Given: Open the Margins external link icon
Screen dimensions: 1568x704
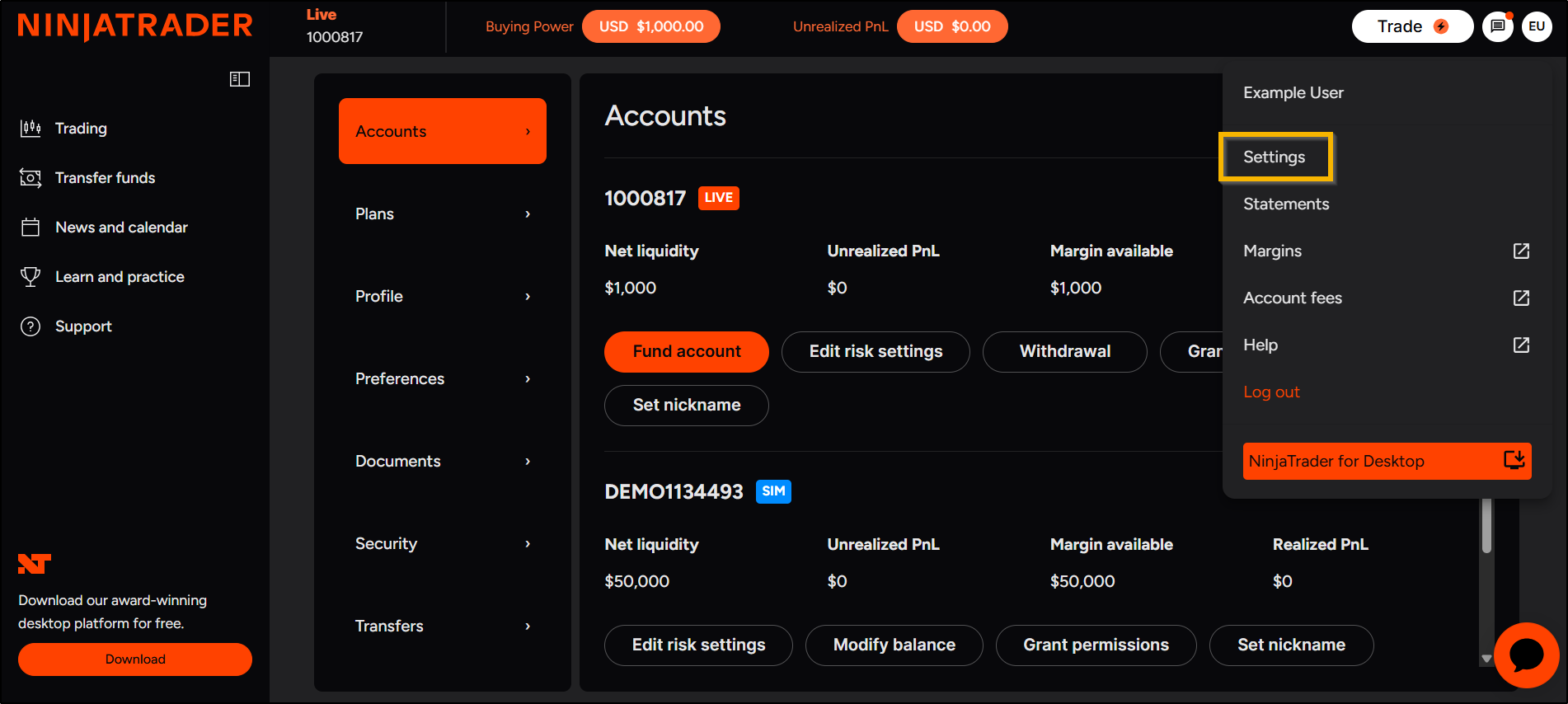Looking at the screenshot, I should (1521, 251).
